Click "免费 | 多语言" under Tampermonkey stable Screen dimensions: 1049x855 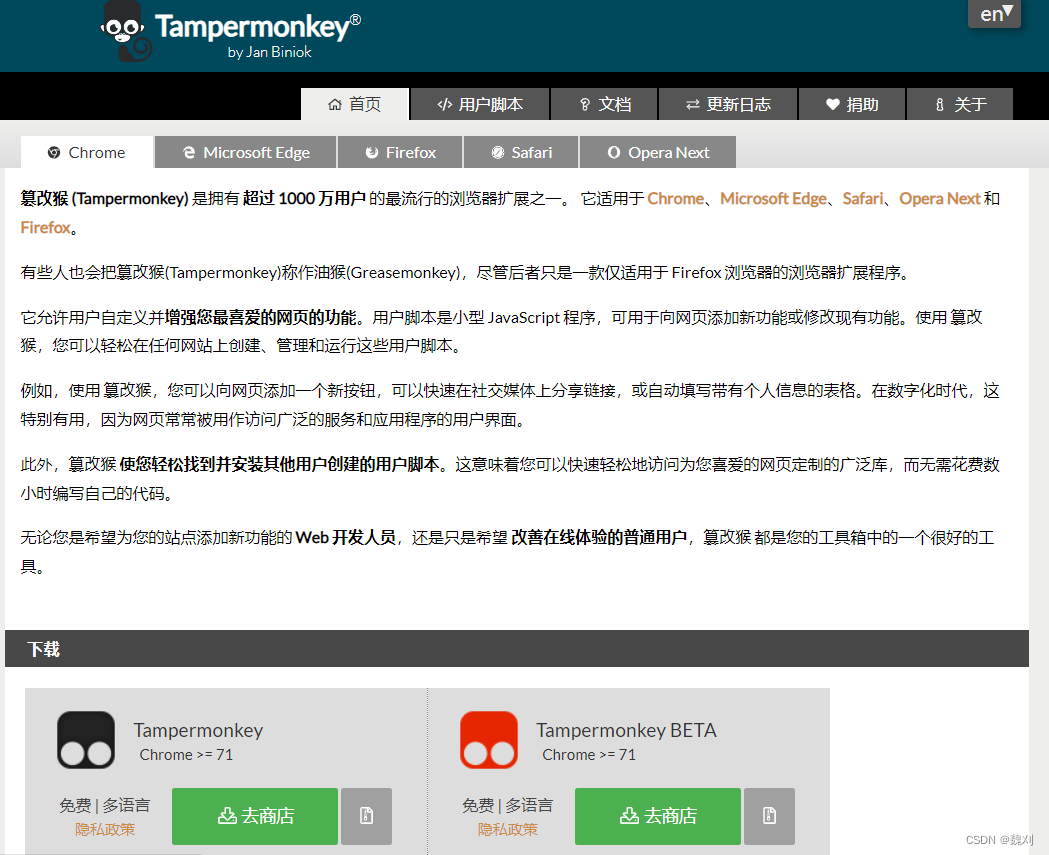(105, 805)
